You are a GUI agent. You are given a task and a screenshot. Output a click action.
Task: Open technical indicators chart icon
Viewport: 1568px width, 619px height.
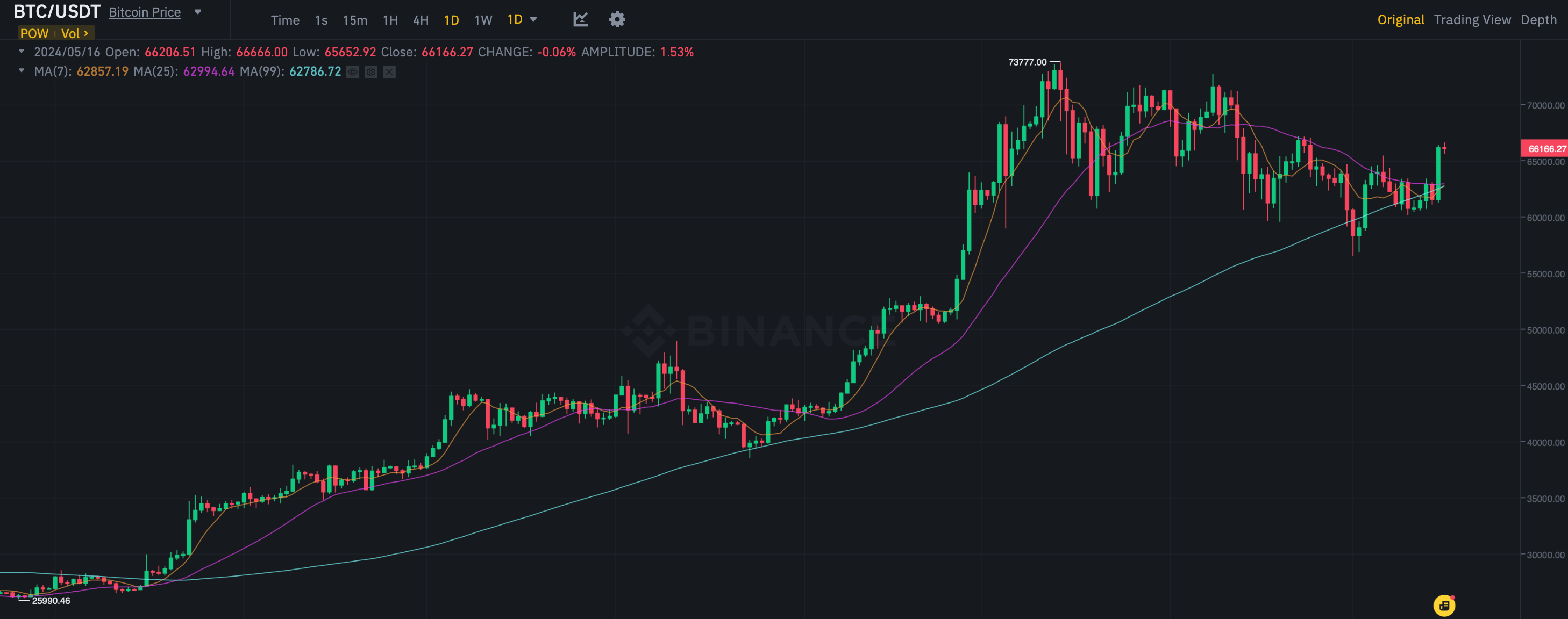pos(581,19)
